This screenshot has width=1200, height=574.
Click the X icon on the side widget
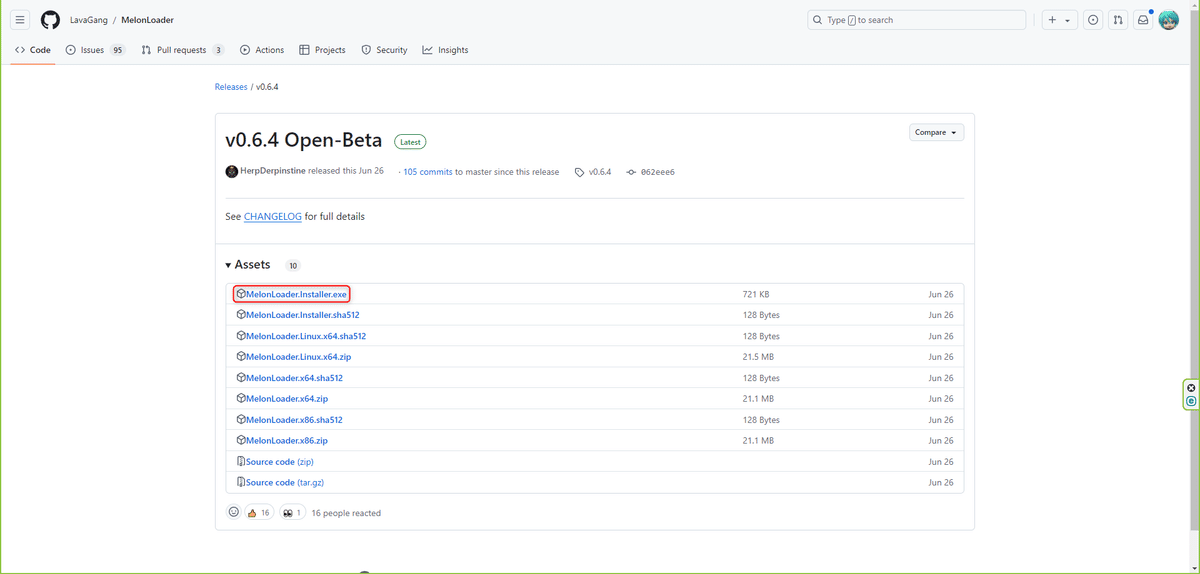coord(1191,388)
